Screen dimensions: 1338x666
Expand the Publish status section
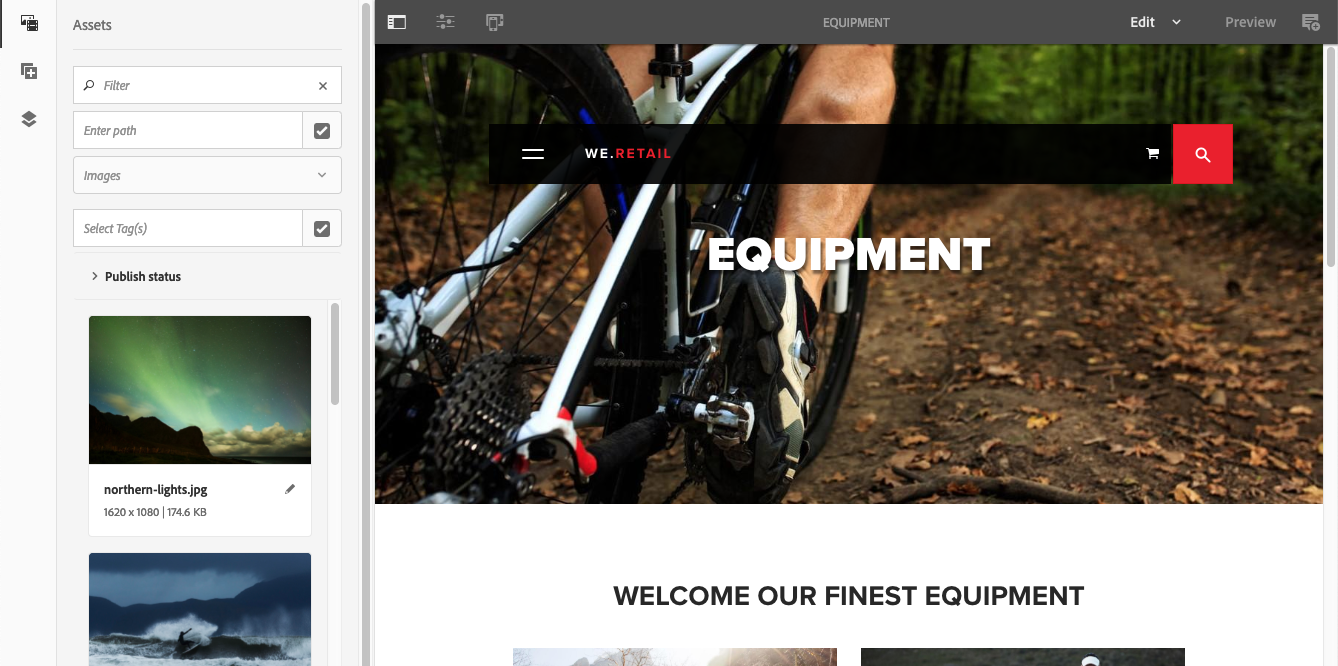[136, 276]
